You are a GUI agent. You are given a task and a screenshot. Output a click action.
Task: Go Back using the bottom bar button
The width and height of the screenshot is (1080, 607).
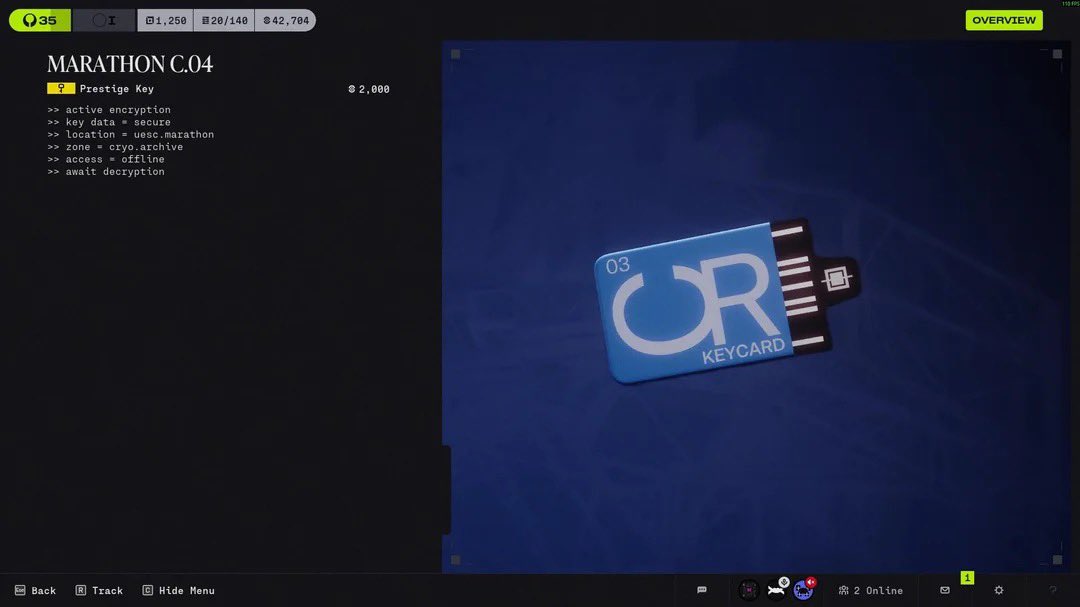click(35, 590)
